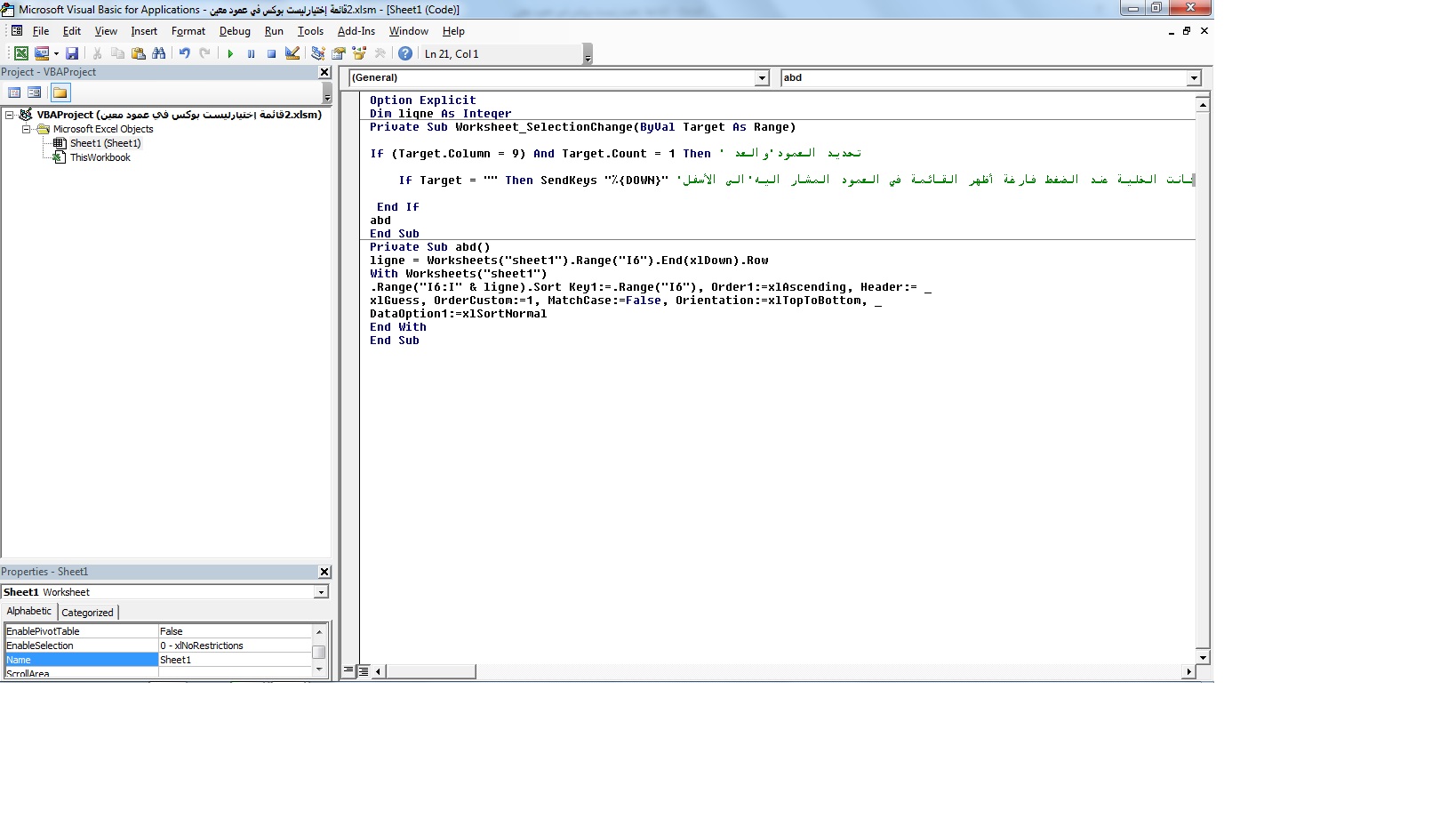The height and width of the screenshot is (818, 1456).
Task: Click the Reset stop icon
Action: (271, 53)
